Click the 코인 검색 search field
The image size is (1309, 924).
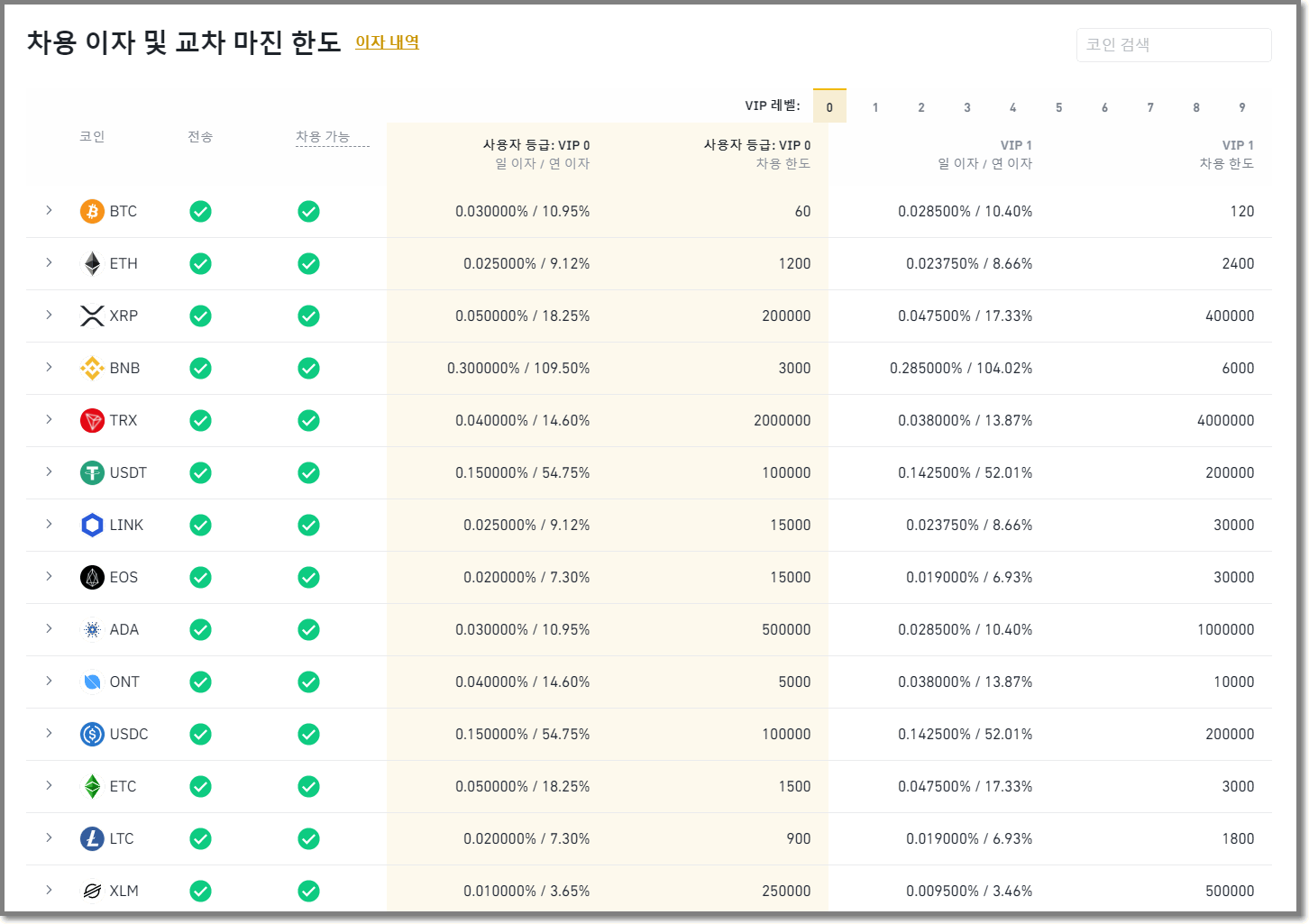point(1173,44)
